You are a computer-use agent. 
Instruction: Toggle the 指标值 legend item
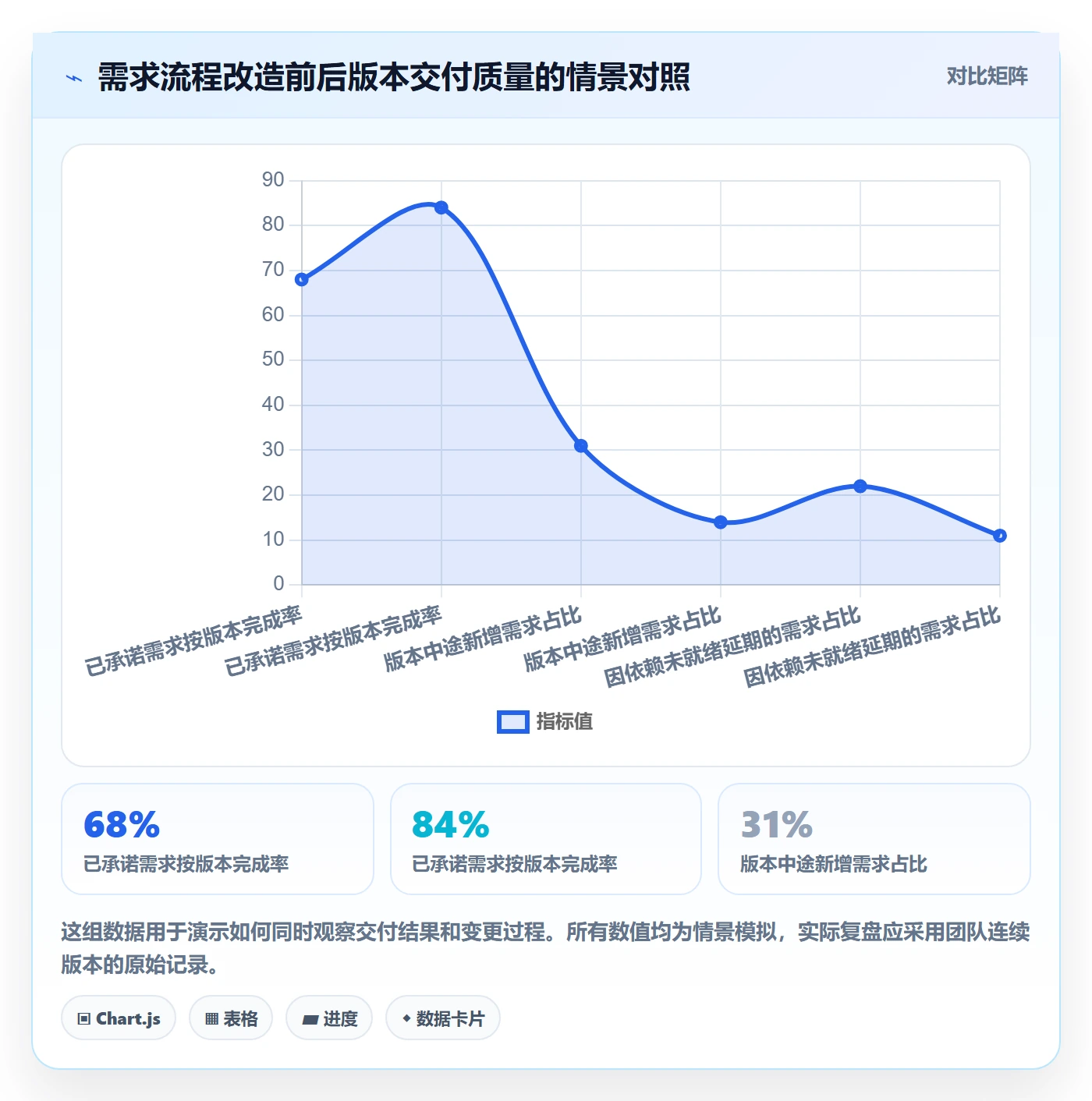[545, 721]
